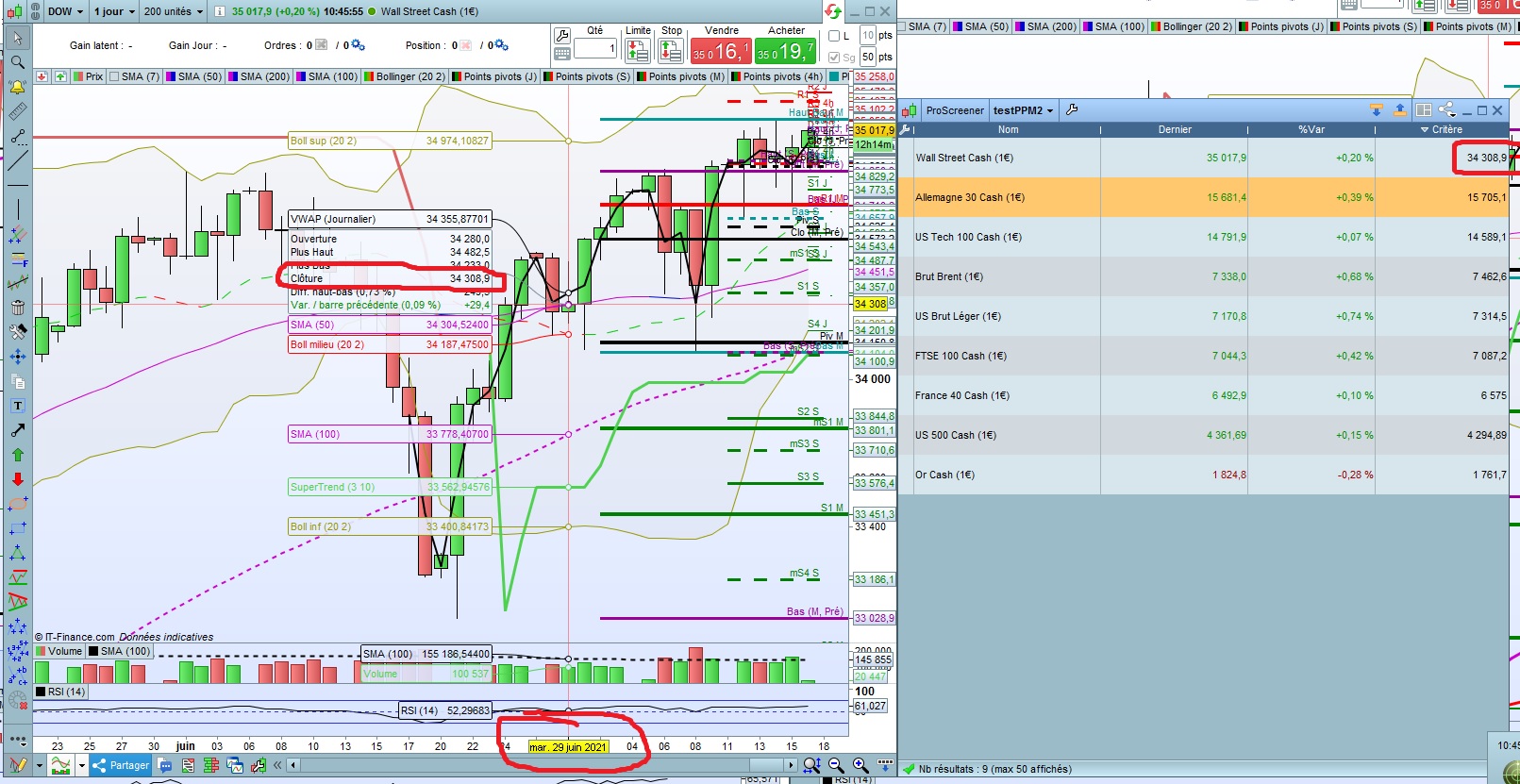Select the hammer and wrench tool
This screenshot has width=1520, height=784.
[17, 331]
